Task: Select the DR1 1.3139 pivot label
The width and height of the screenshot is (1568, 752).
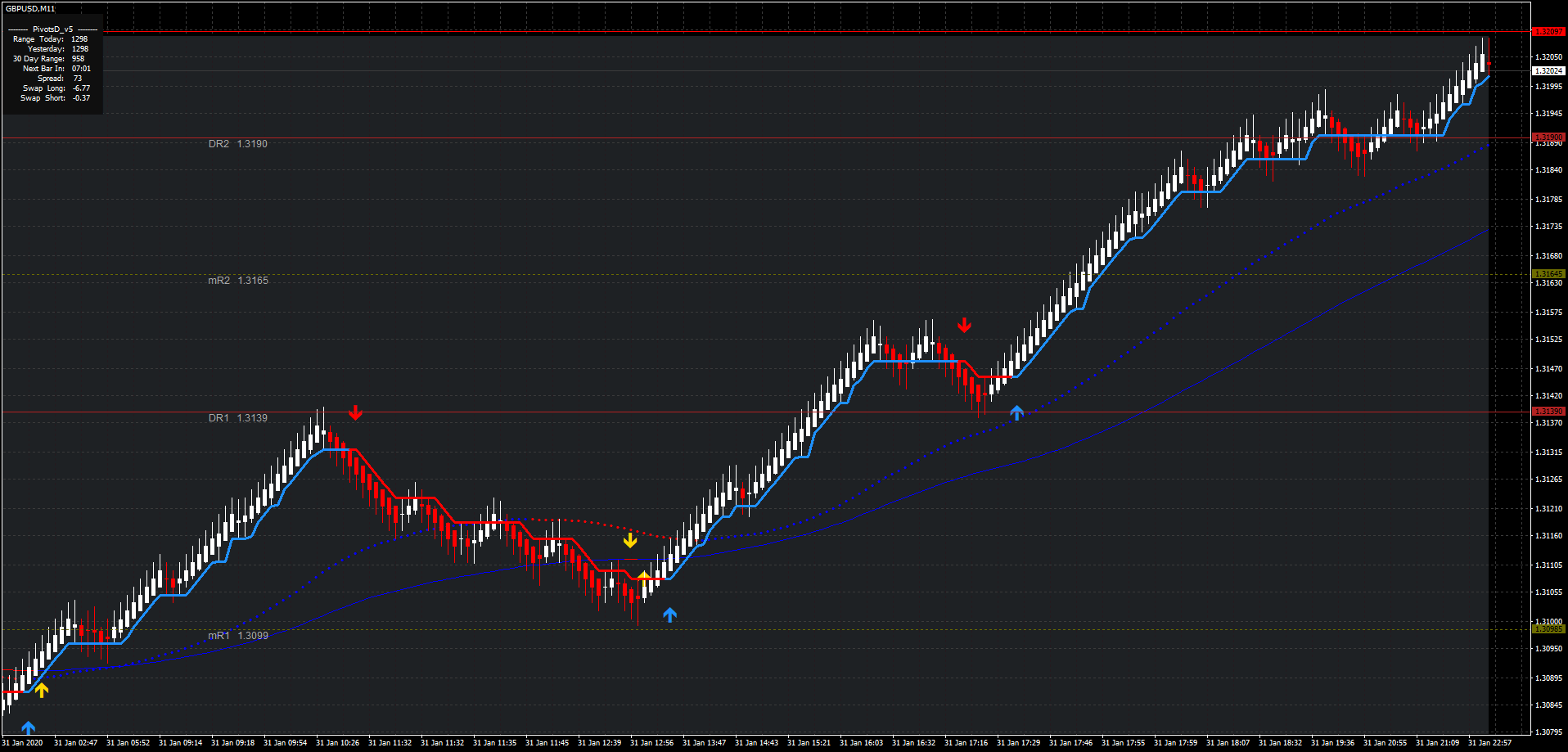Action: [237, 418]
